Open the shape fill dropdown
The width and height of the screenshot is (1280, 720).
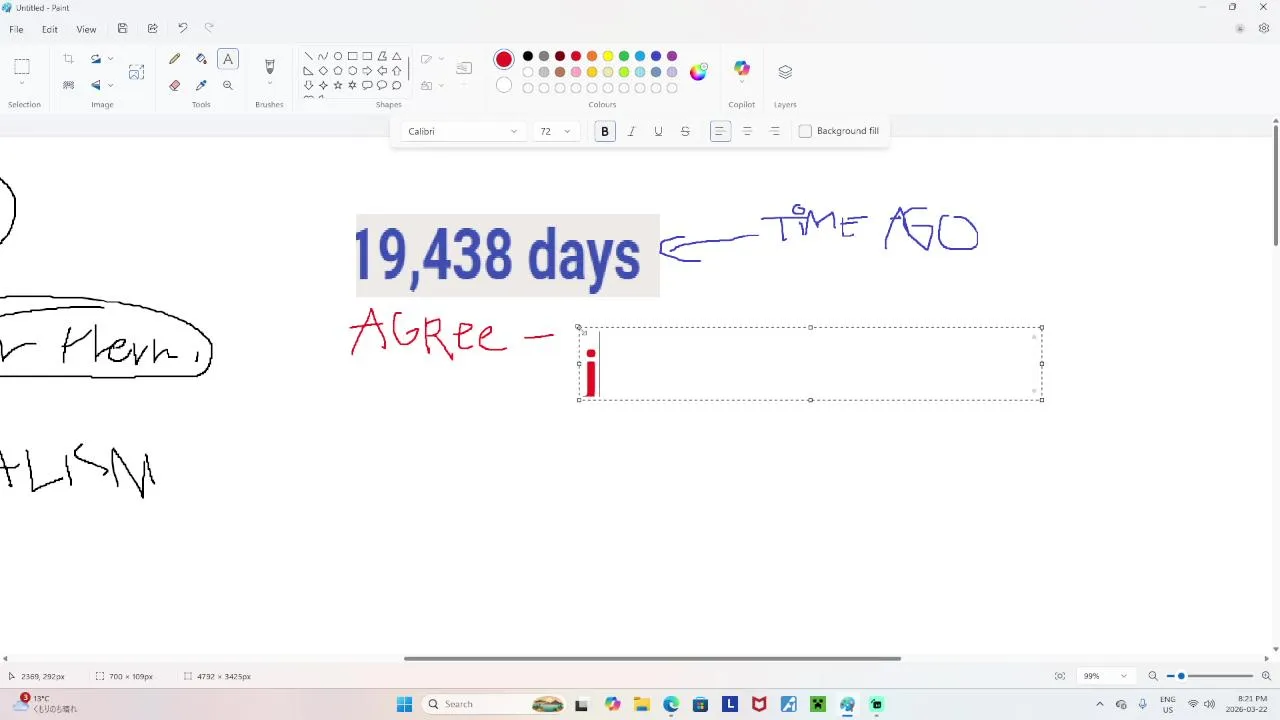click(x=432, y=86)
